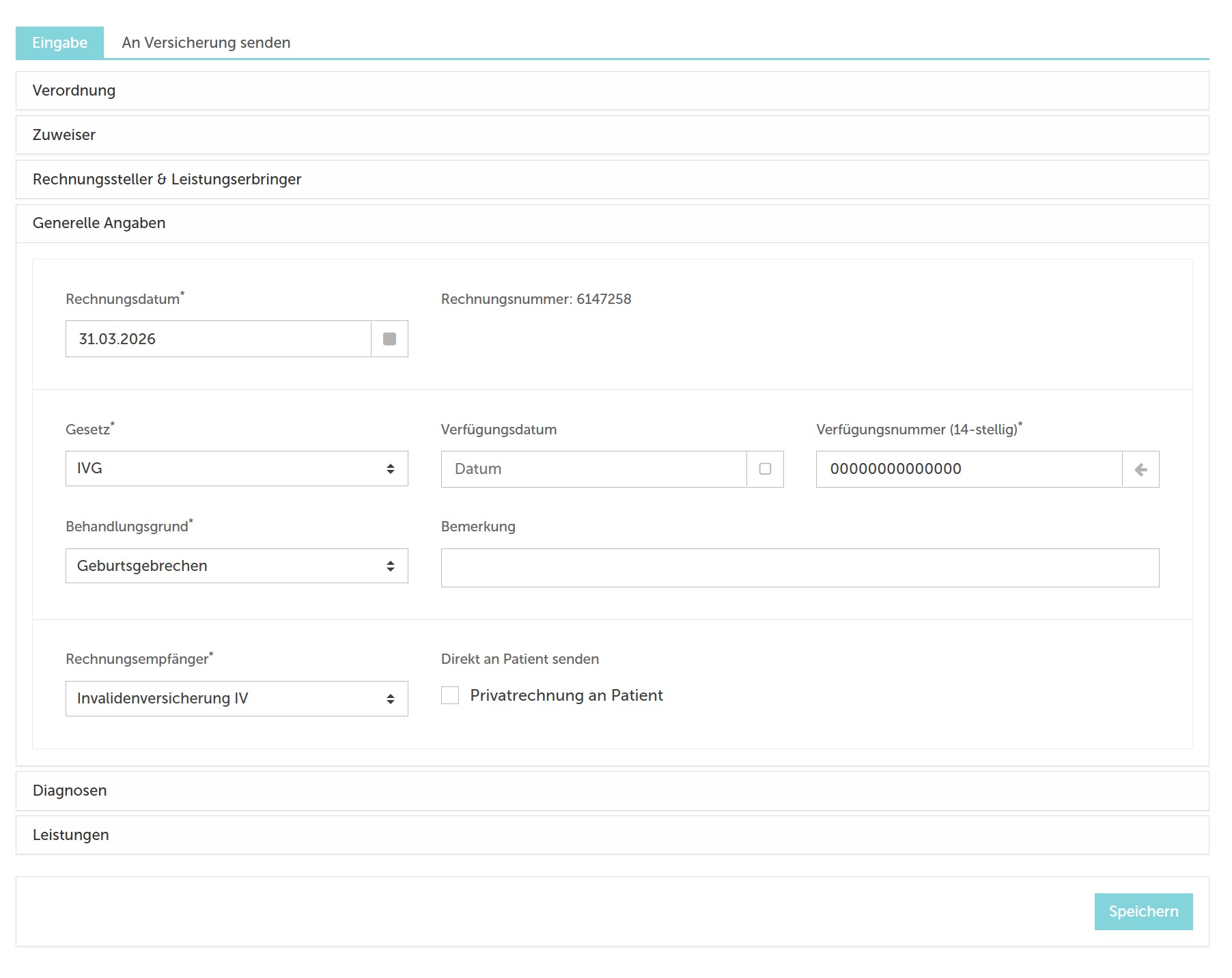Switch to An Versicherung senden tab
This screenshot has width=1232, height=978.
206,42
